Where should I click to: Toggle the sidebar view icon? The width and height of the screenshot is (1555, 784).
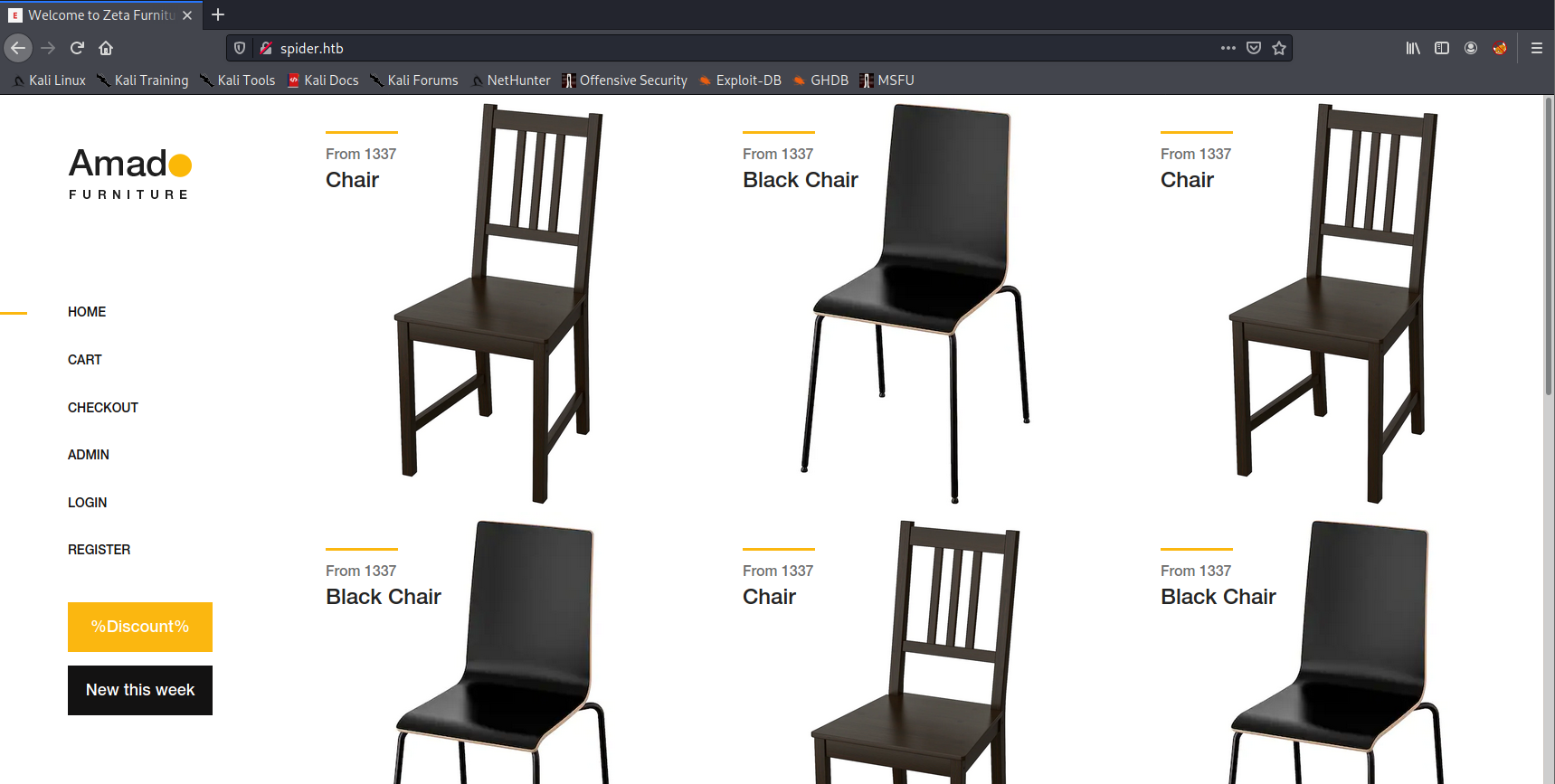click(1442, 48)
